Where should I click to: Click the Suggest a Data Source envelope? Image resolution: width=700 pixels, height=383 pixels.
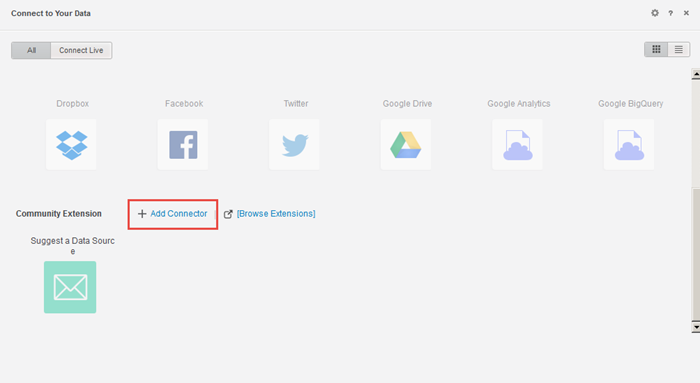70,287
